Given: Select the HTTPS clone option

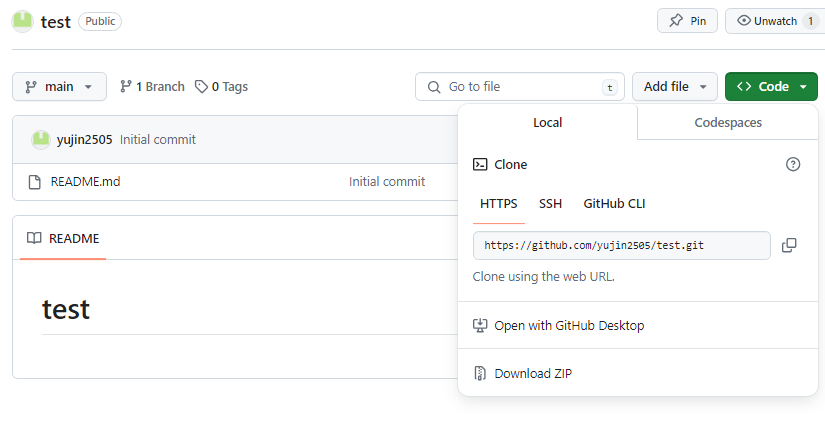Looking at the screenshot, I should click(499, 204).
